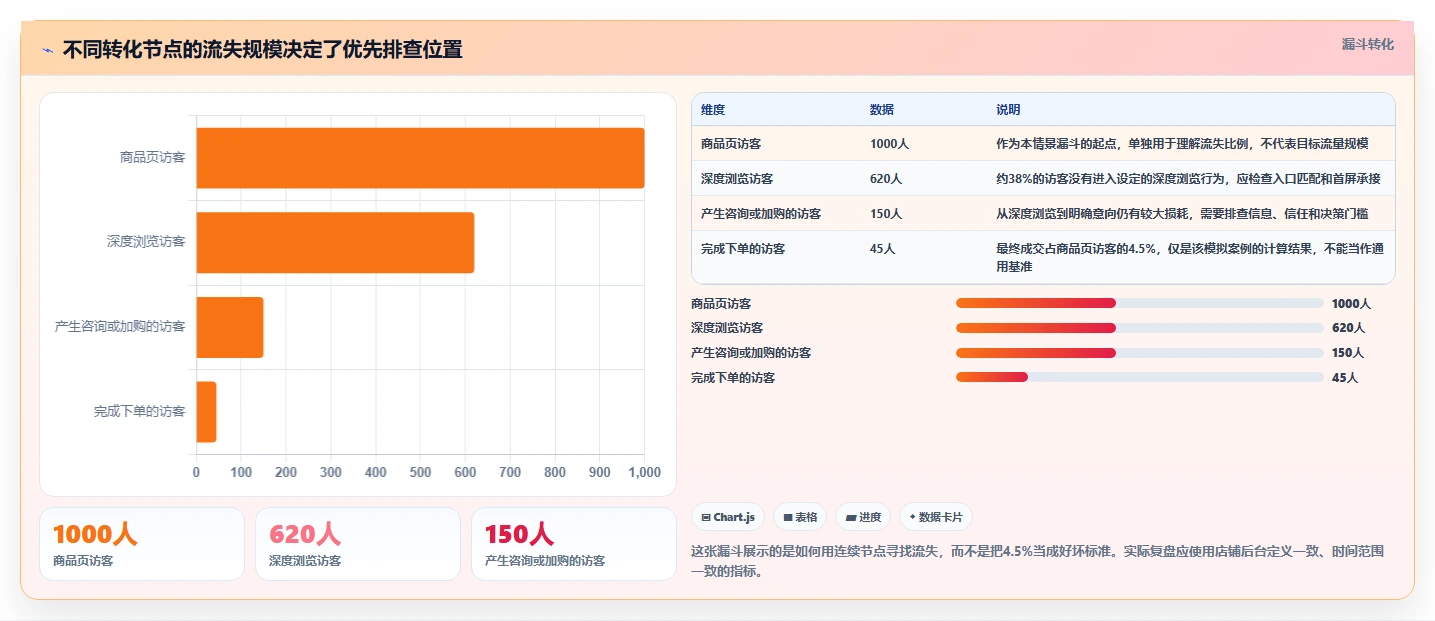
Task: Open the 150人 产生咨询或加购 data card
Action: [x=574, y=544]
